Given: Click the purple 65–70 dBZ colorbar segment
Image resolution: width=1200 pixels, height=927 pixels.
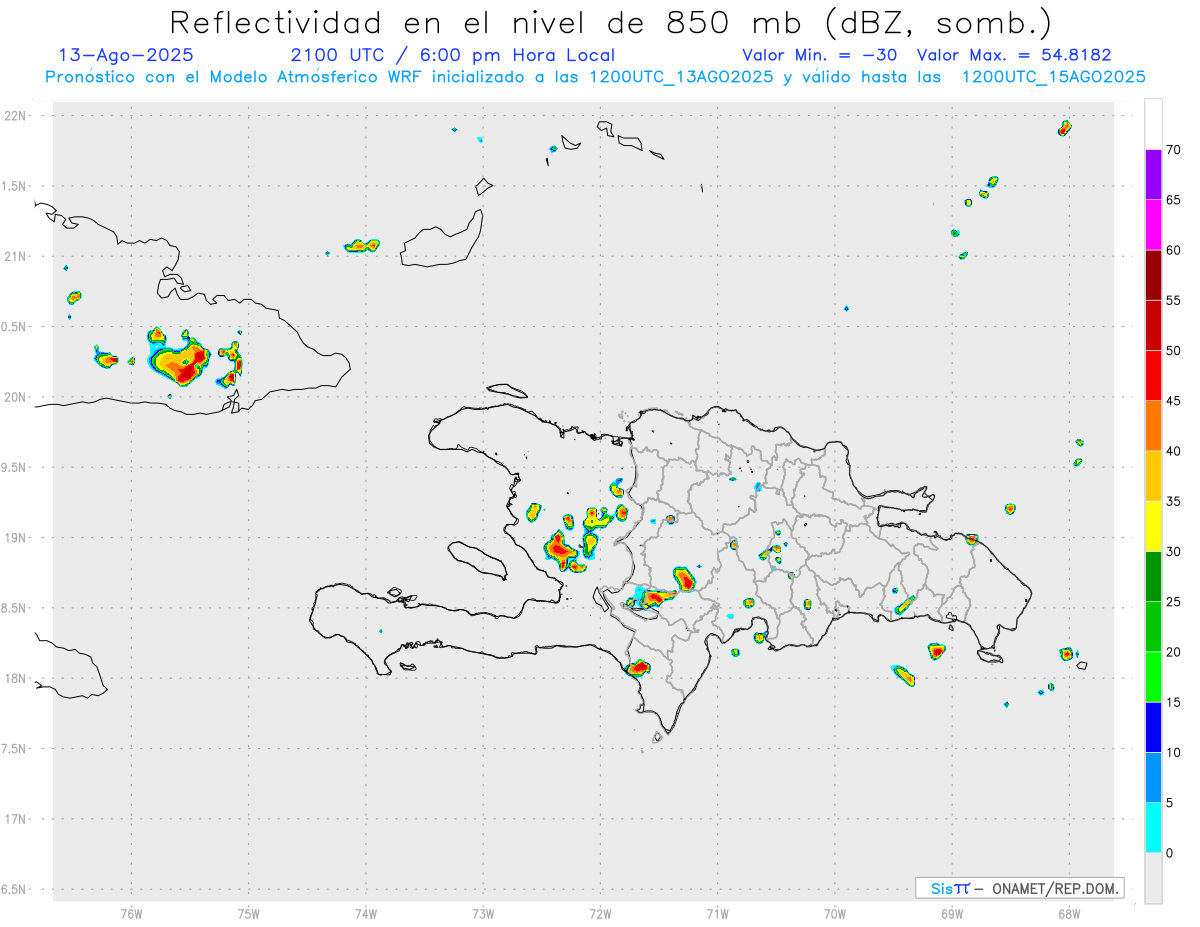Looking at the screenshot, I should tap(1153, 174).
